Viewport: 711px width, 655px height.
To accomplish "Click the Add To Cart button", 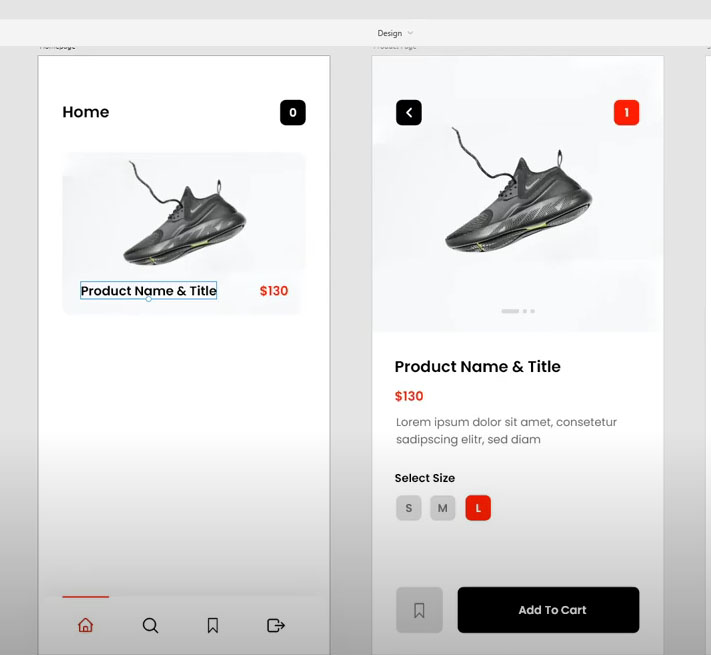I will [548, 610].
